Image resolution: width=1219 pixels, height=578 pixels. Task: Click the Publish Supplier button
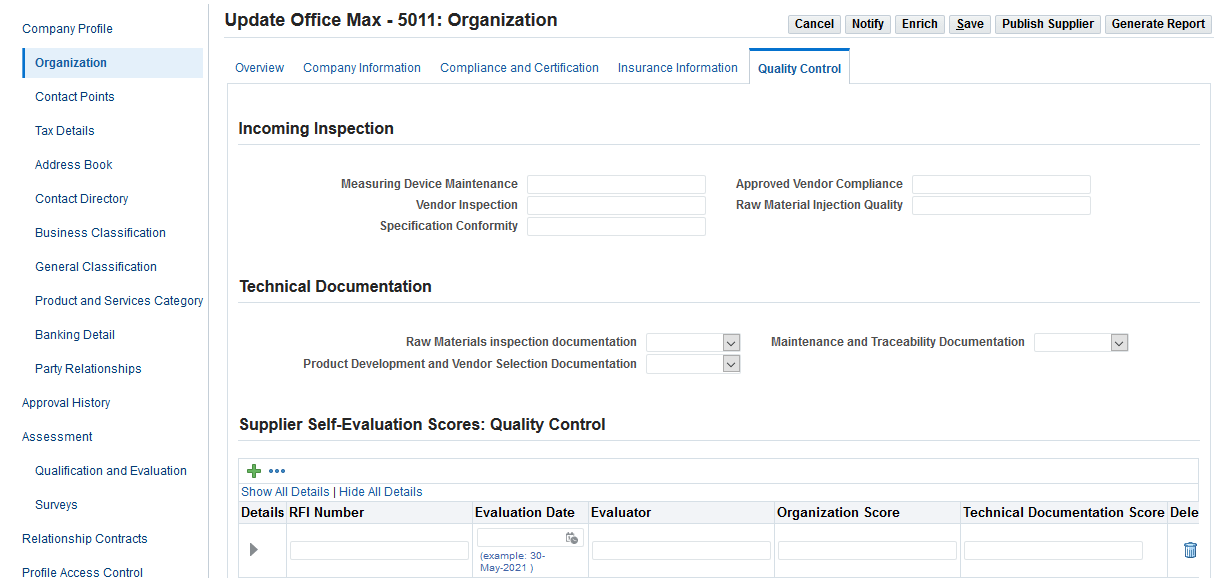point(1048,24)
